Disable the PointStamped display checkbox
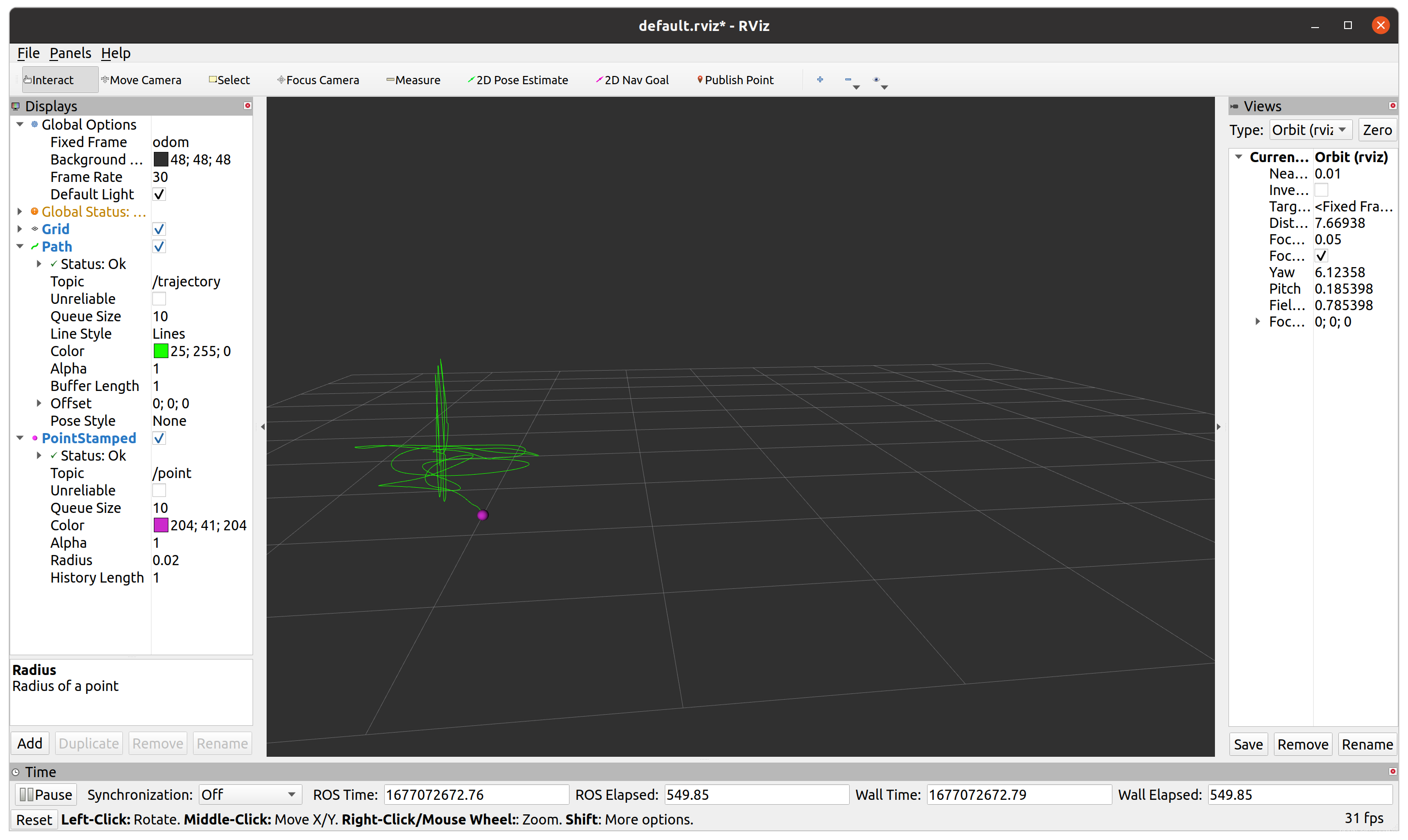The image size is (1408, 840). (x=159, y=438)
